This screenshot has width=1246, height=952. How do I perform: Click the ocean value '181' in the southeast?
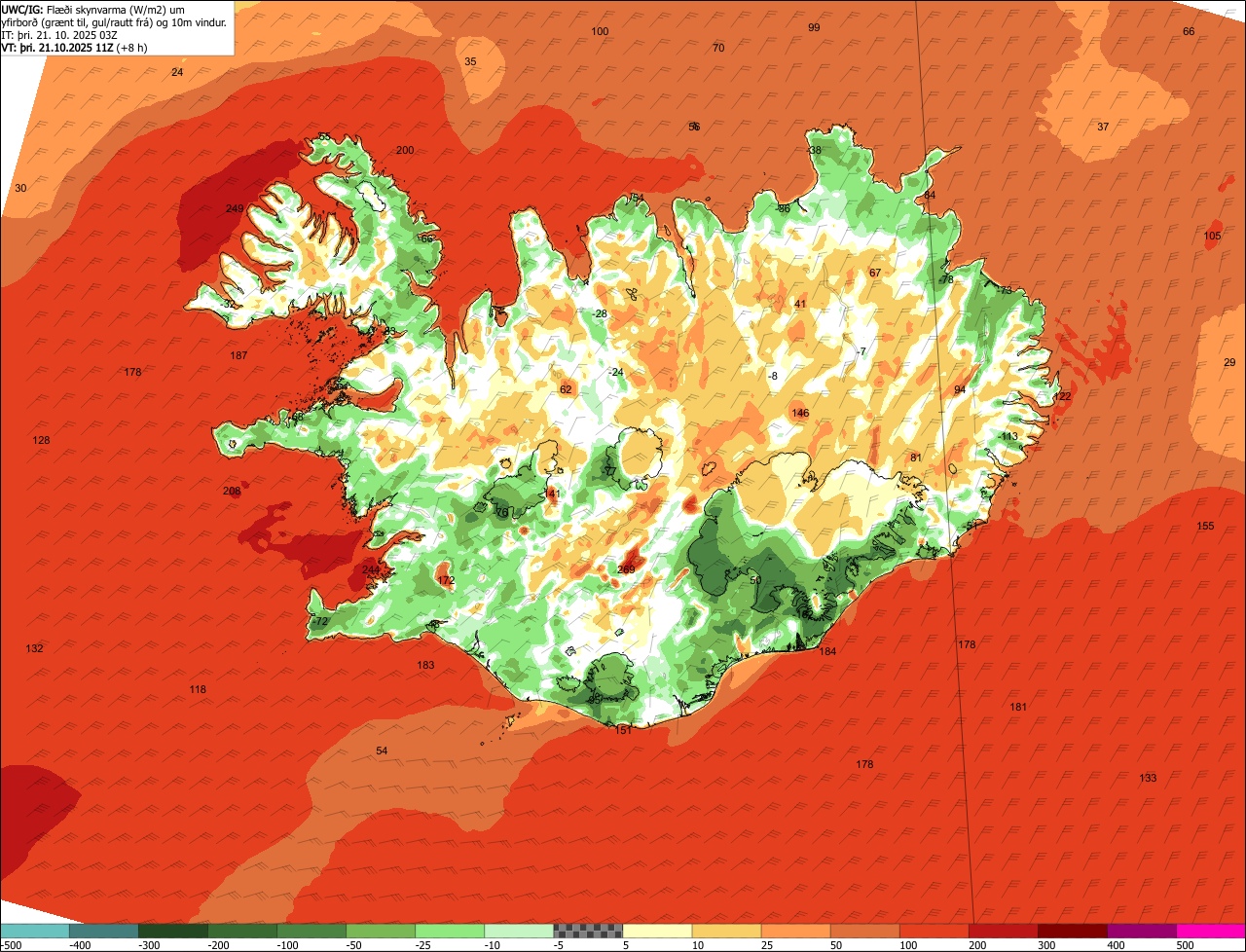1018,707
